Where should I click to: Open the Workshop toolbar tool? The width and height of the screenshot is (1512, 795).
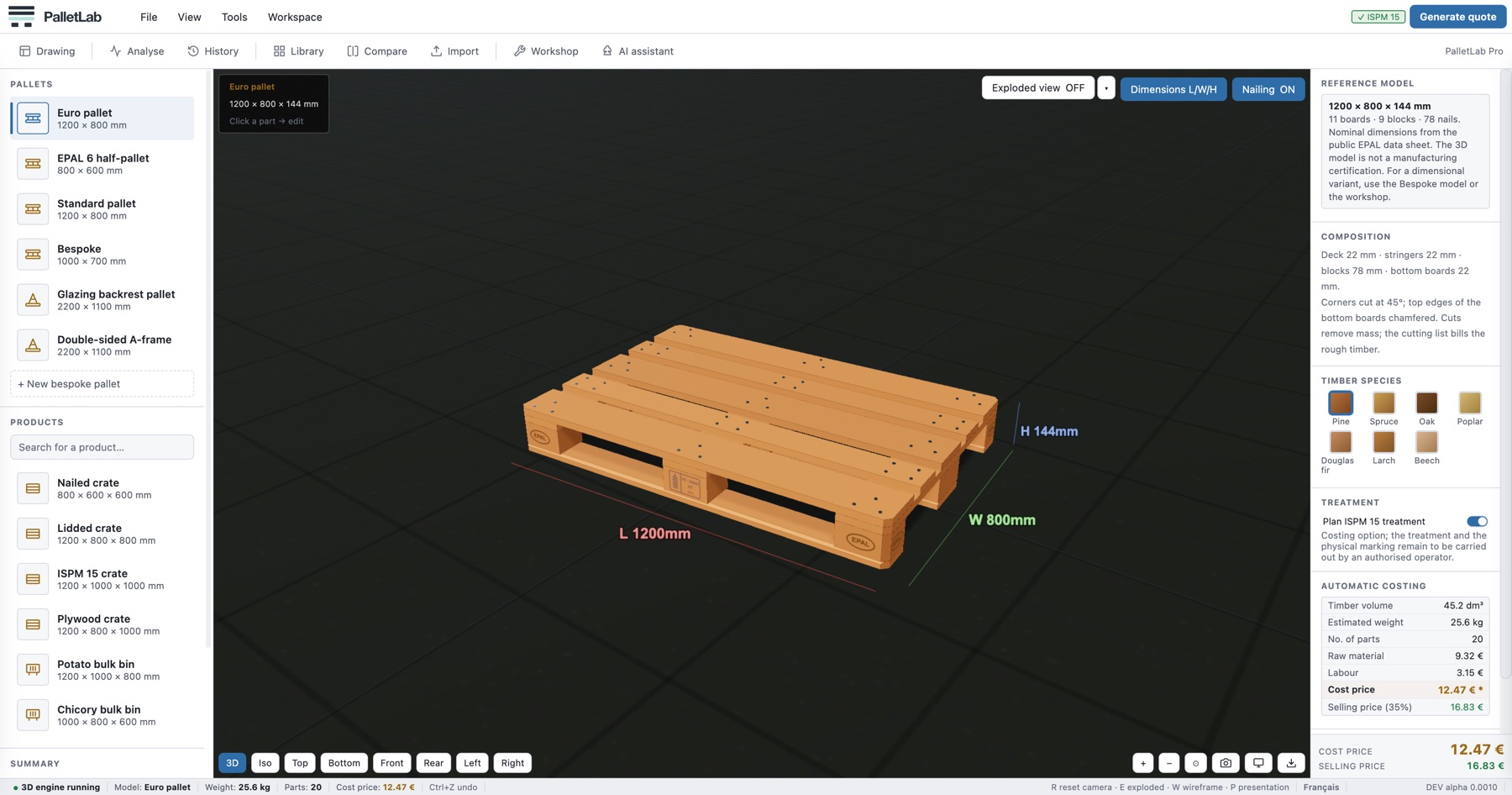[x=546, y=51]
